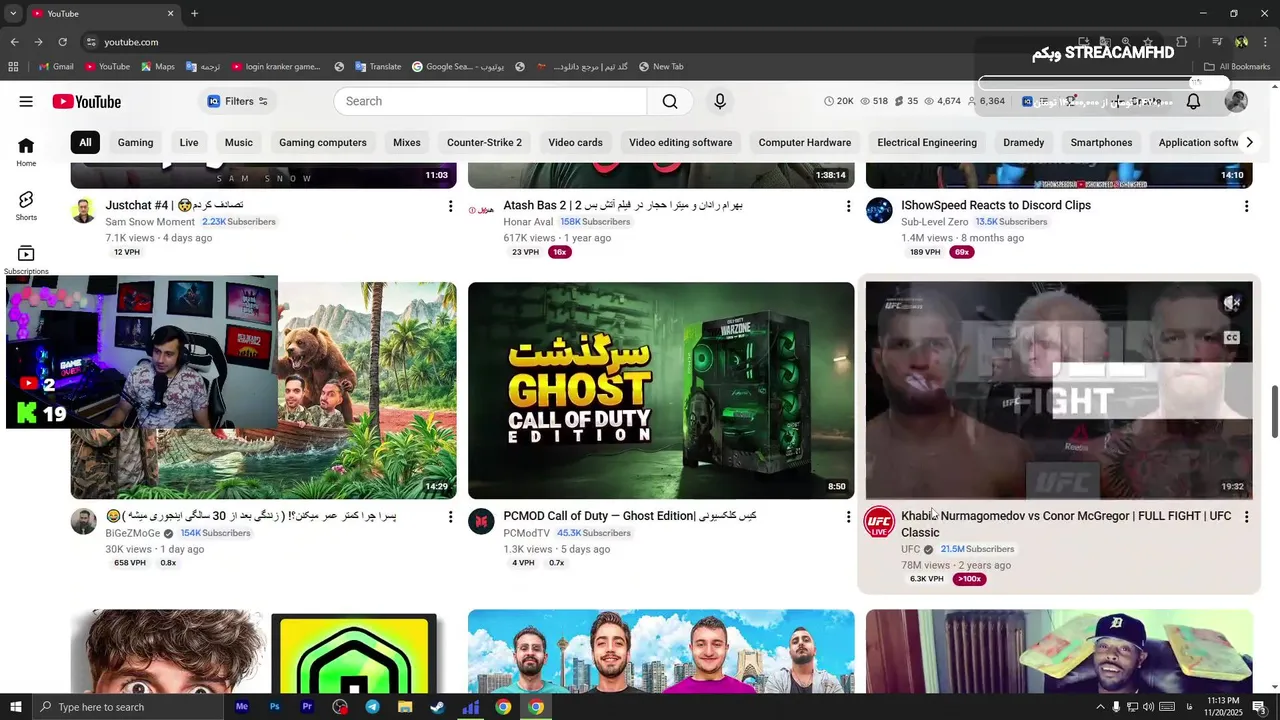The image size is (1280, 720).
Task: Open the Sub-Level Zero channel link
Action: 934,222
